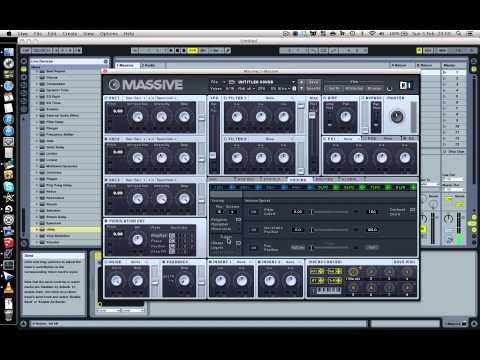
Task: Open Spotlight search in the menu bar
Action: [x=459, y=34]
